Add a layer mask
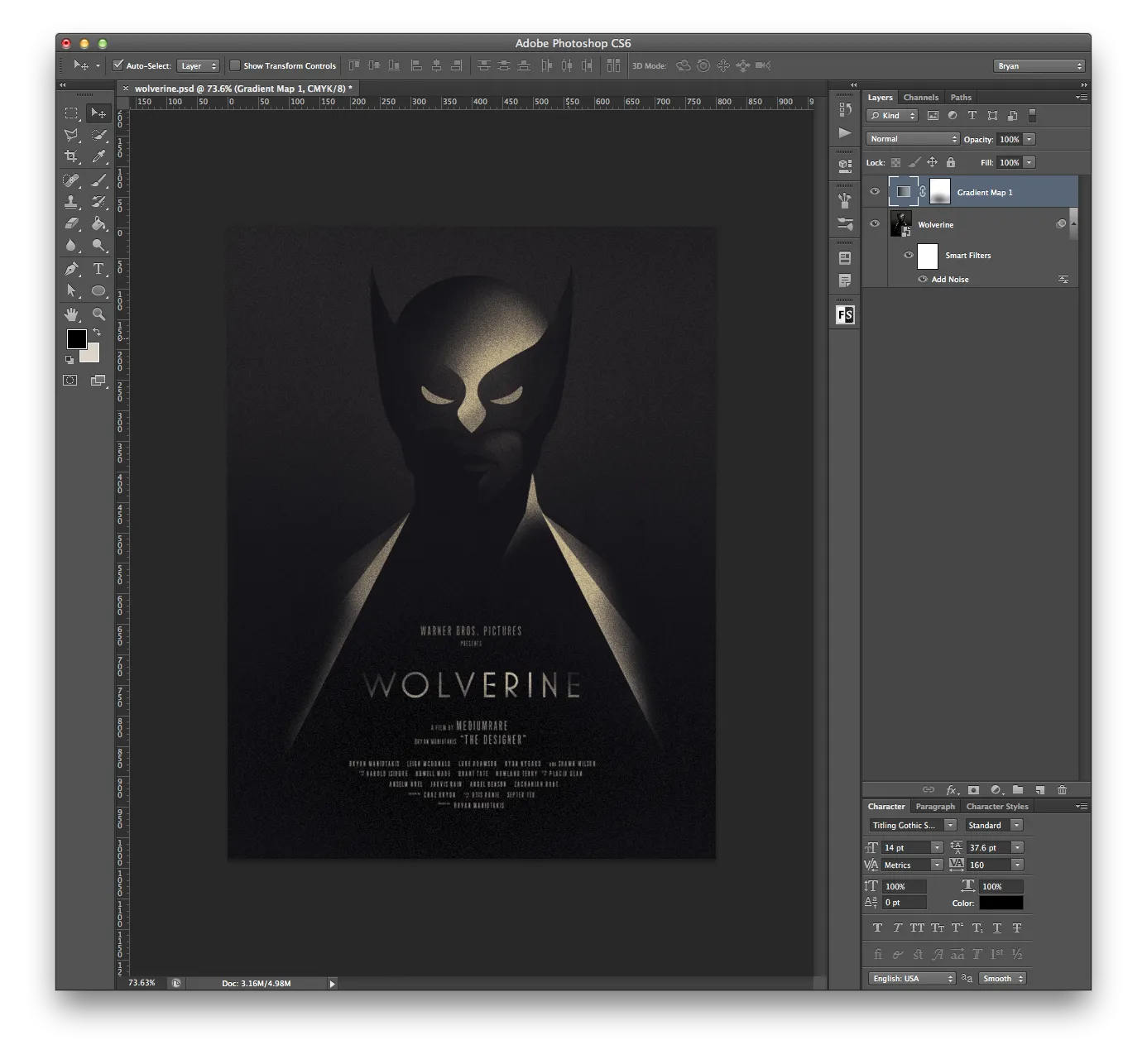This screenshot has width=1147, height=1064. (974, 790)
